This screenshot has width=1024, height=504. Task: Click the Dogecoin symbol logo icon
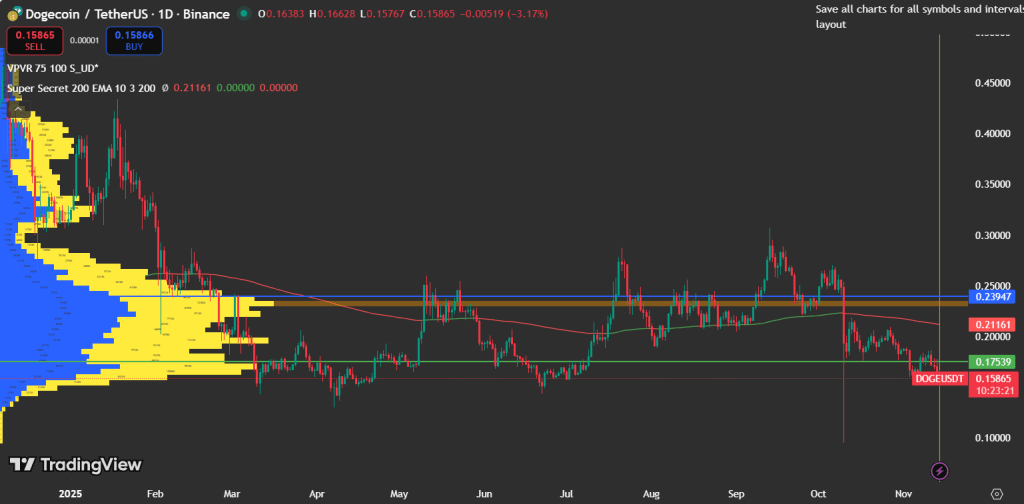pyautogui.click(x=13, y=14)
